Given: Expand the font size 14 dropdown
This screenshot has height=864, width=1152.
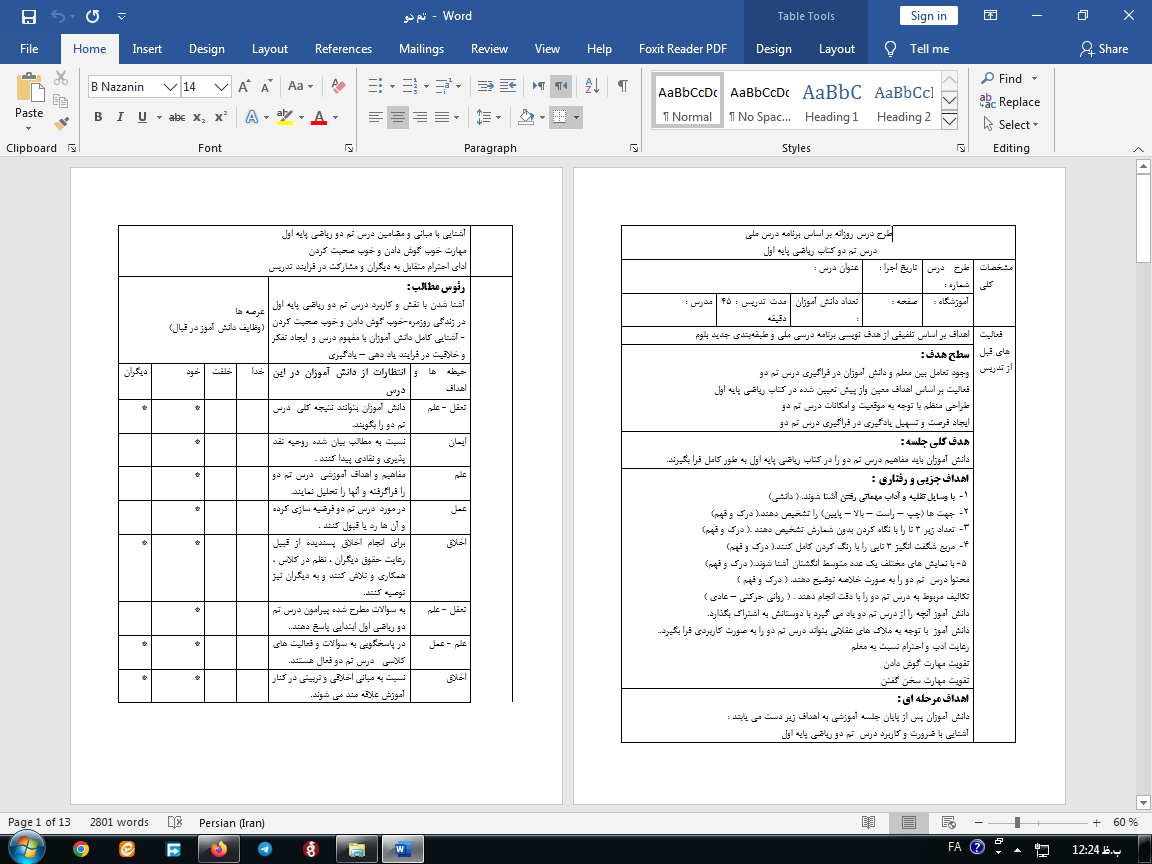Looking at the screenshot, I should (x=222, y=87).
